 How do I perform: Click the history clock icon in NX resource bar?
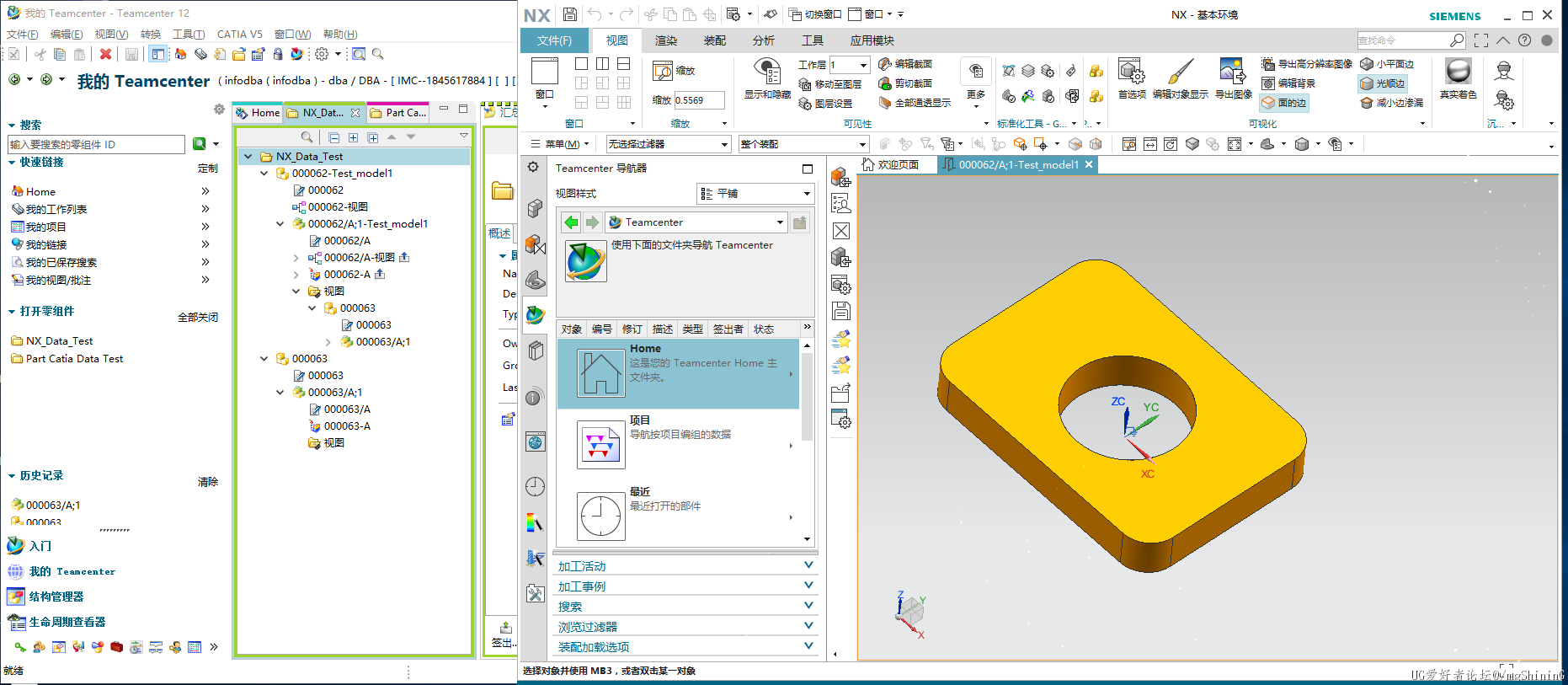[535, 486]
